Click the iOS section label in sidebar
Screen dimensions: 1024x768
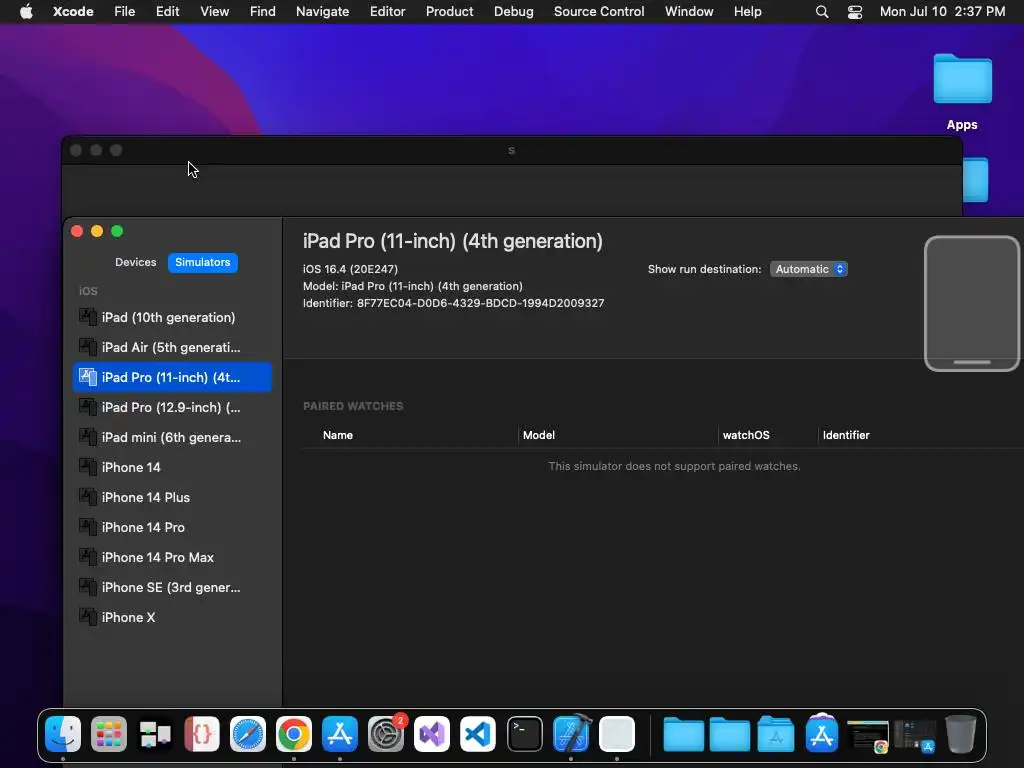pyautogui.click(x=88, y=291)
